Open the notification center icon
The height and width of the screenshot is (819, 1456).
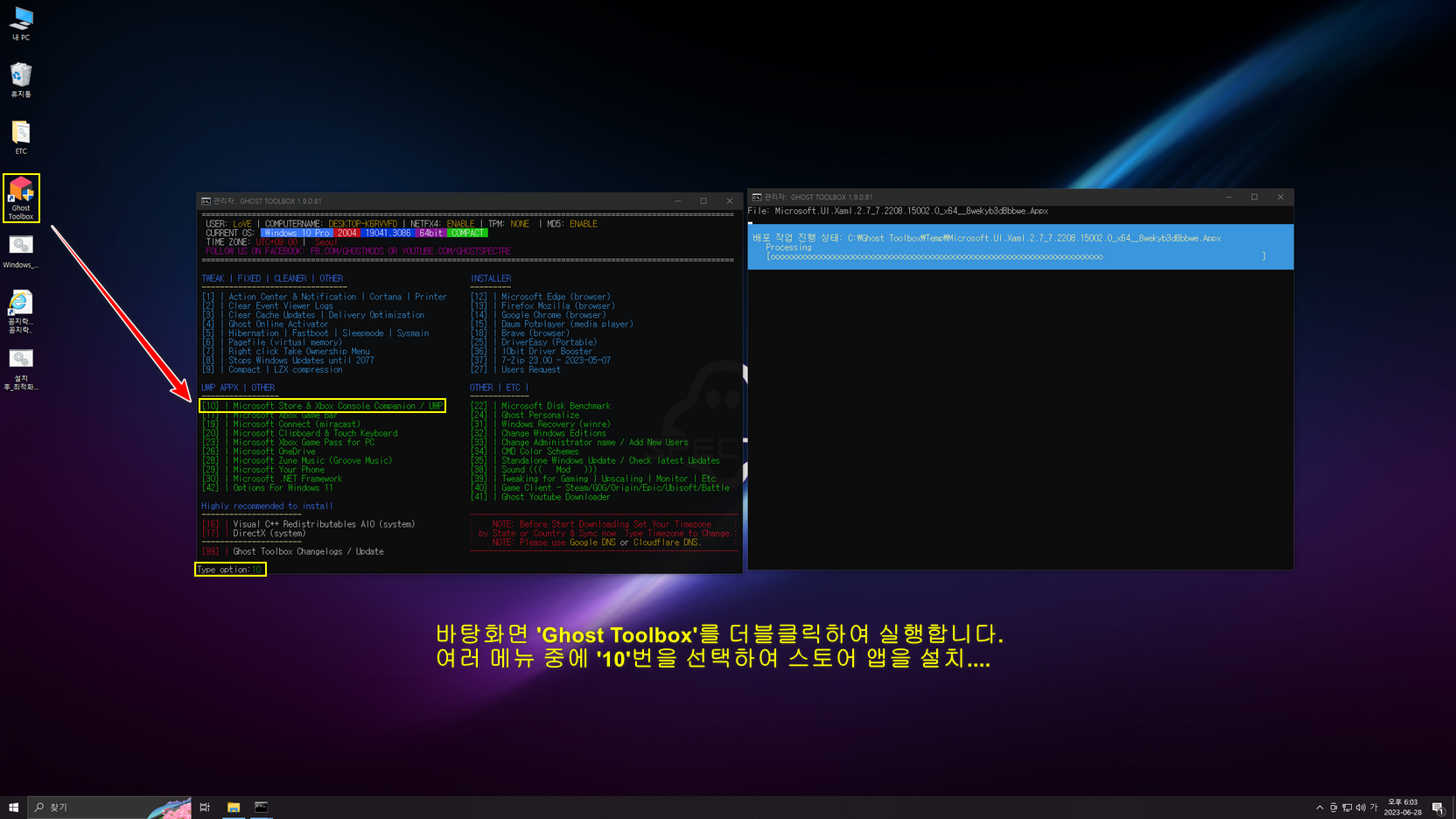(x=1438, y=808)
